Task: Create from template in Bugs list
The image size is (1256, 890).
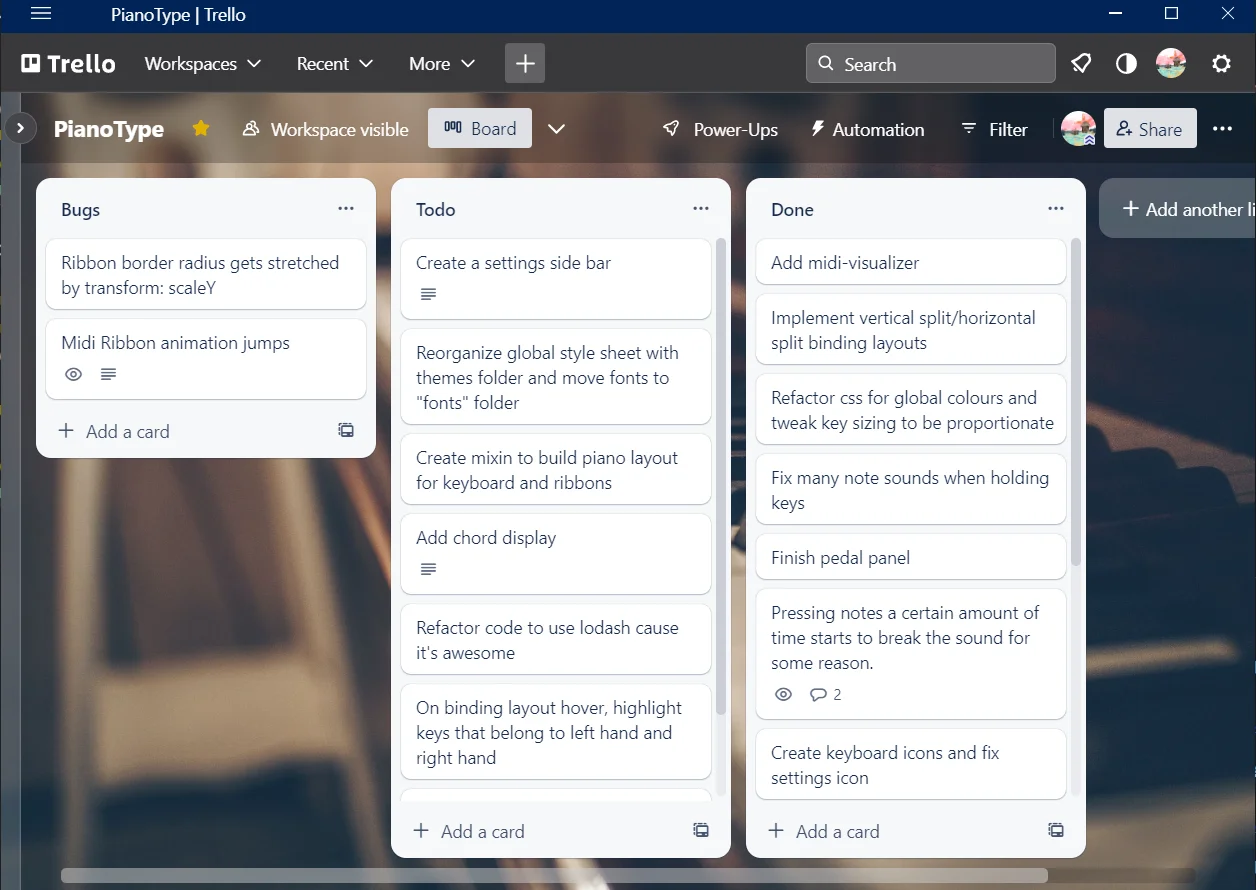Action: click(x=346, y=431)
